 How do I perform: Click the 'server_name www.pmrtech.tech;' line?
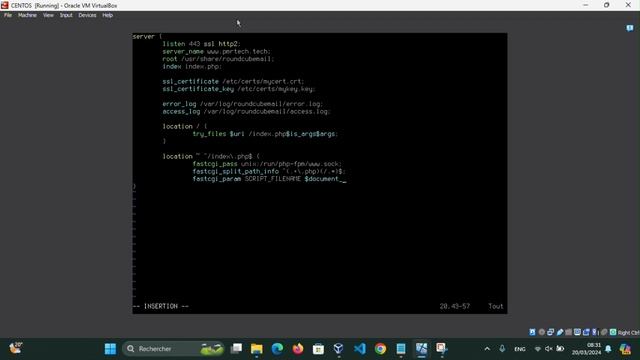point(216,51)
